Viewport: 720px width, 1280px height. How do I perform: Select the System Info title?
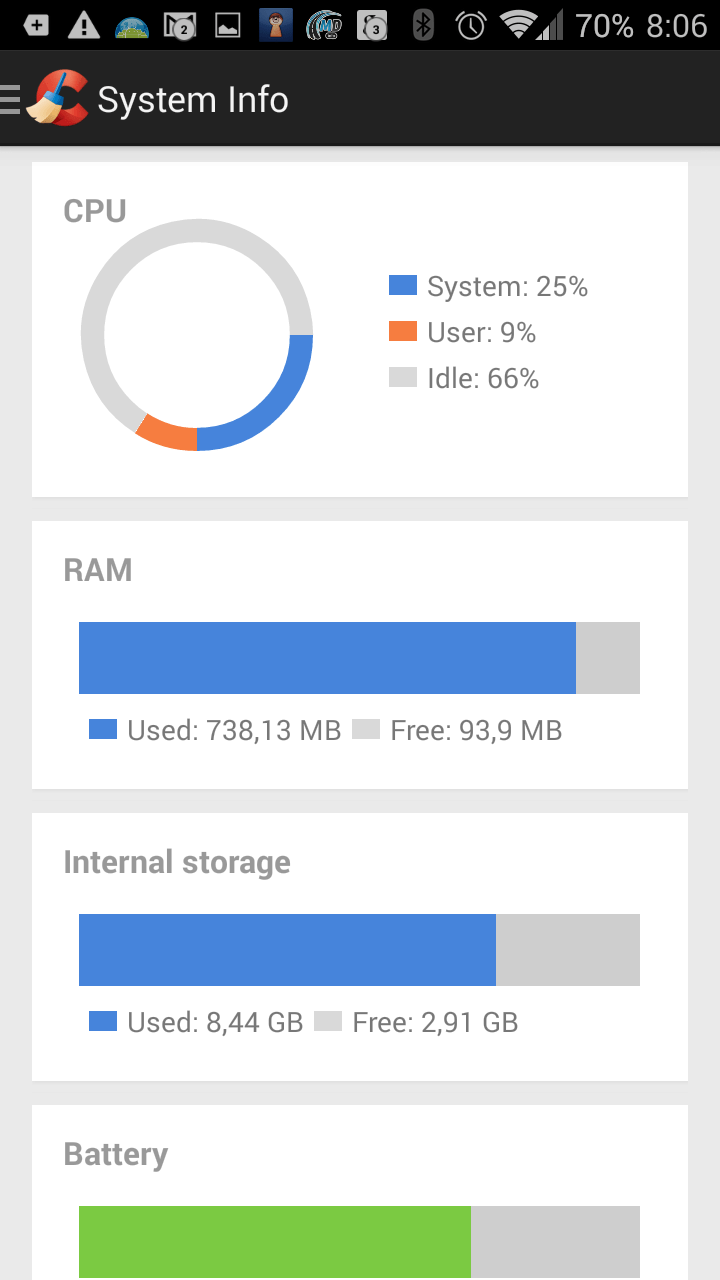click(x=193, y=99)
